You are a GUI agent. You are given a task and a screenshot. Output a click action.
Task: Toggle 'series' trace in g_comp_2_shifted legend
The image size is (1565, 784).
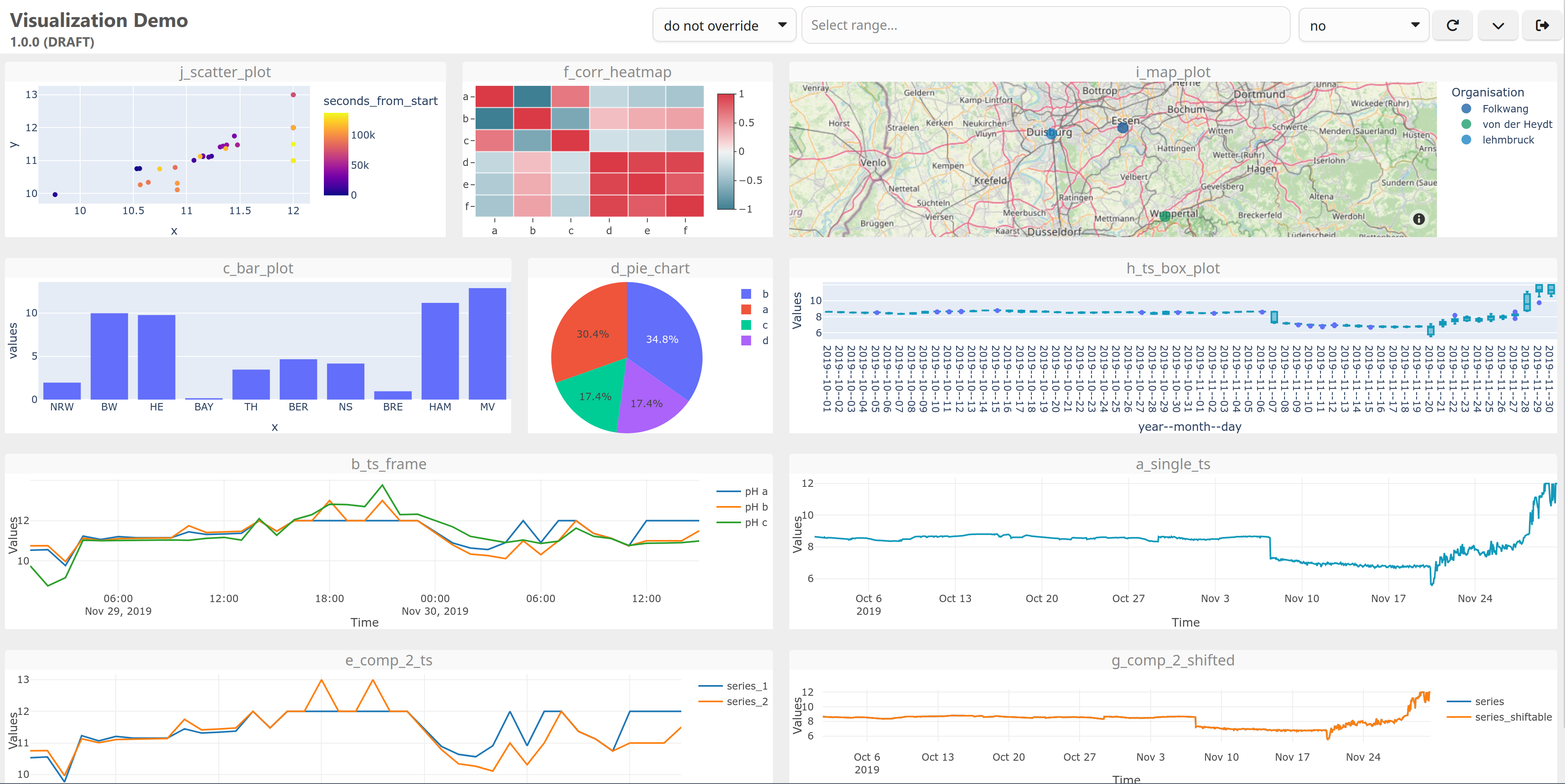coord(1475,701)
